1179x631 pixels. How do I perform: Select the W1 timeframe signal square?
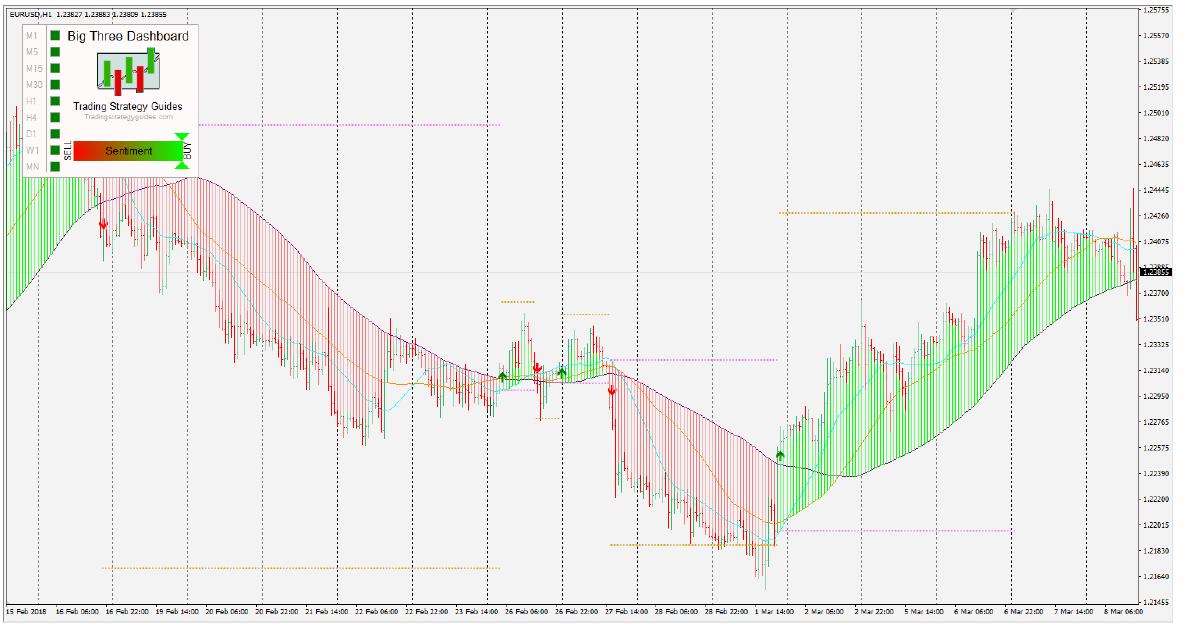(x=55, y=150)
